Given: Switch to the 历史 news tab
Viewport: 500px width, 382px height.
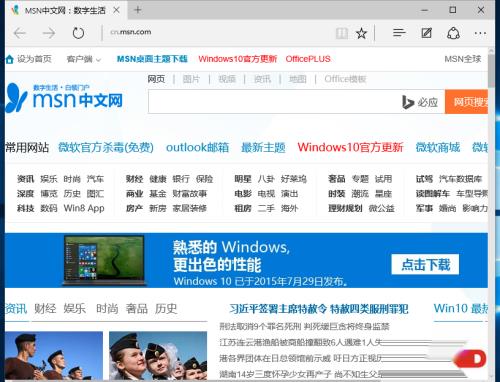Looking at the screenshot, I should pos(166,308).
